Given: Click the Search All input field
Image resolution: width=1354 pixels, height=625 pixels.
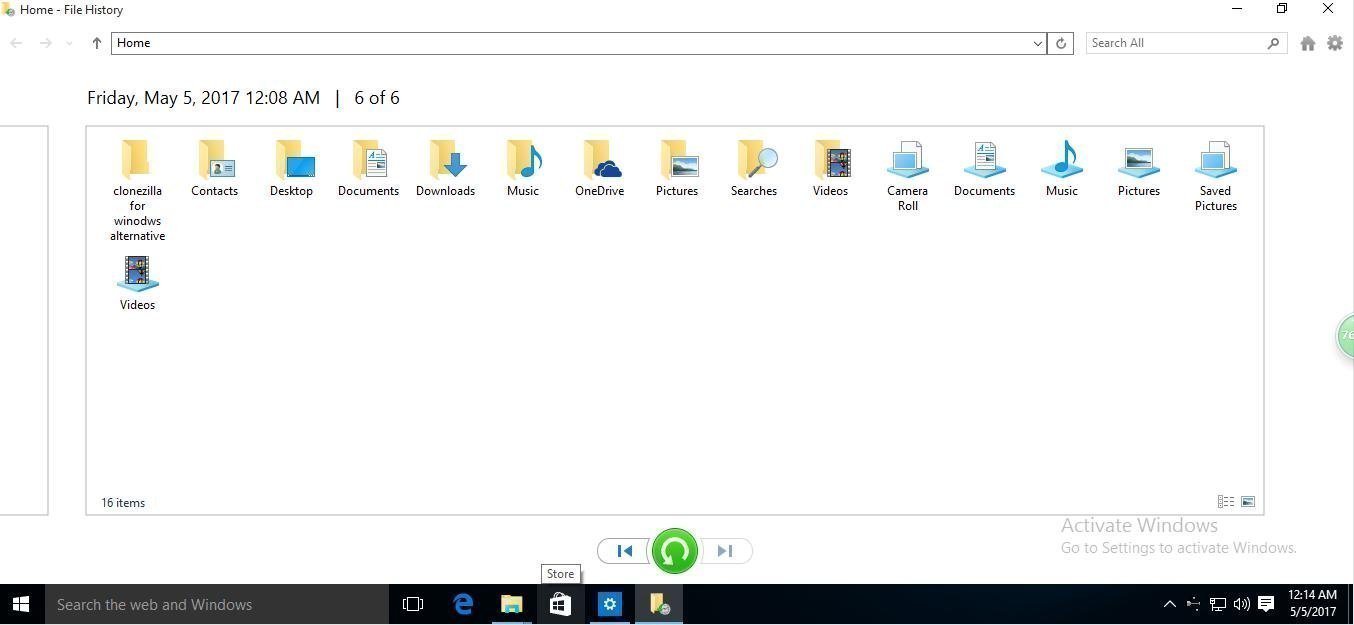Looking at the screenshot, I should [x=1175, y=43].
